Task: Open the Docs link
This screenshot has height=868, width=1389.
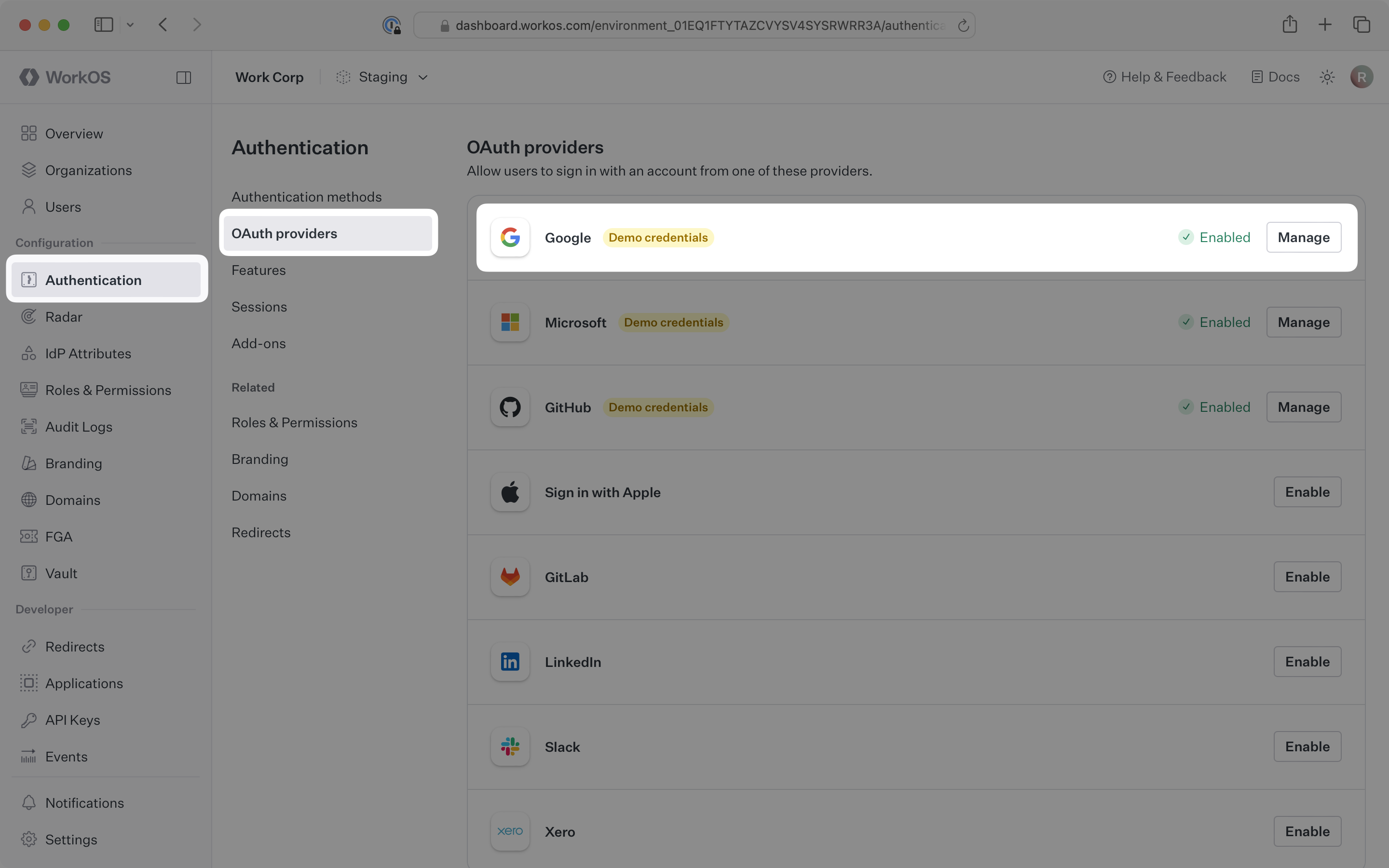Action: click(1275, 76)
